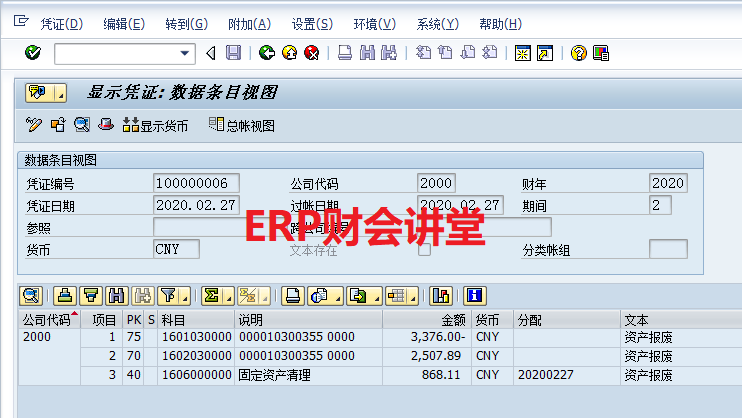The height and width of the screenshot is (418, 742).
Task: Open Help via yellow question mark icon
Action: (578, 53)
